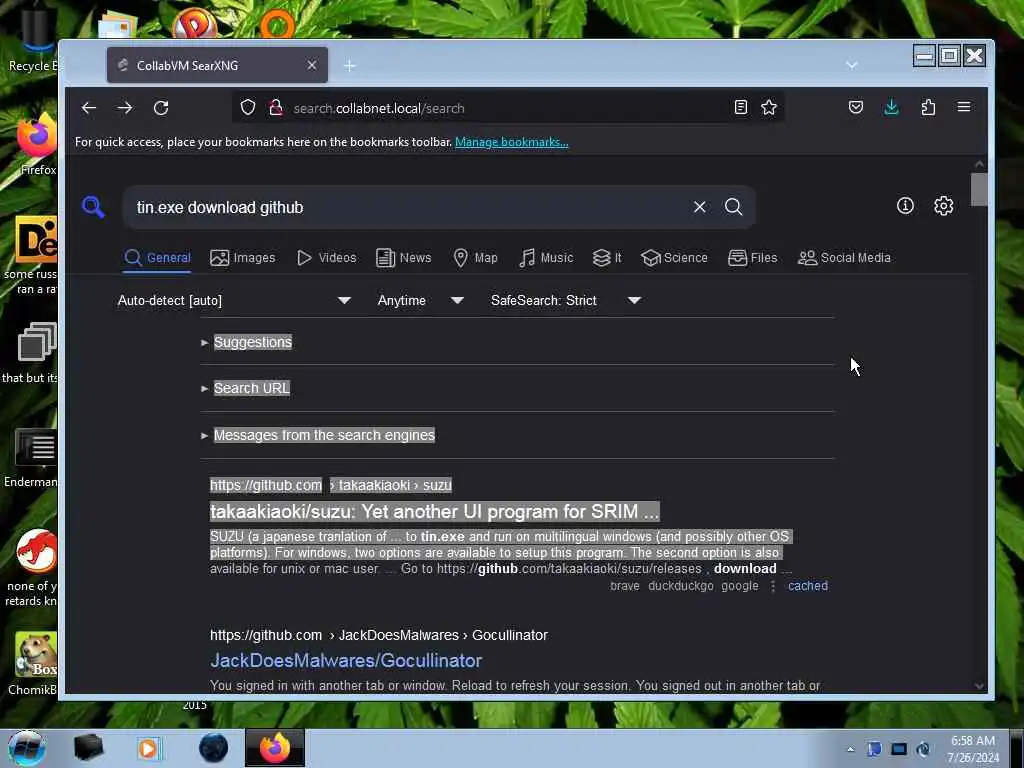Open a new tab with the plus button
The width and height of the screenshot is (1024, 768).
349,65
